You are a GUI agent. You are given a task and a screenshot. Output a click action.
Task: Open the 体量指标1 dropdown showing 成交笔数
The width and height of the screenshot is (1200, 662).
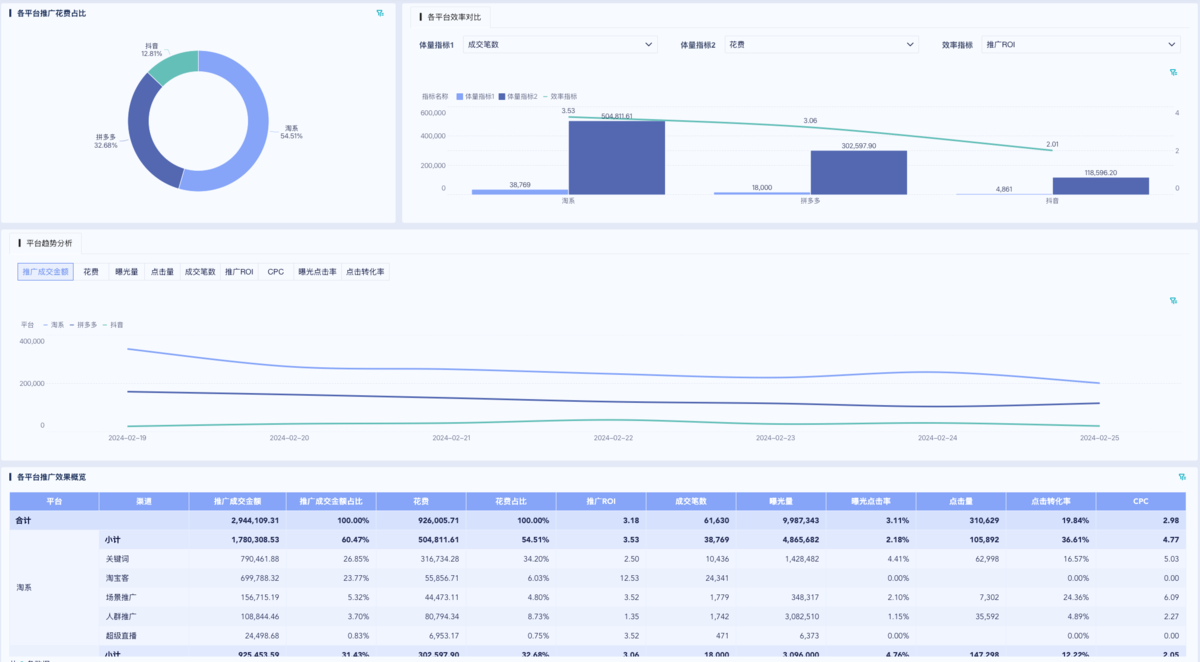click(x=560, y=45)
